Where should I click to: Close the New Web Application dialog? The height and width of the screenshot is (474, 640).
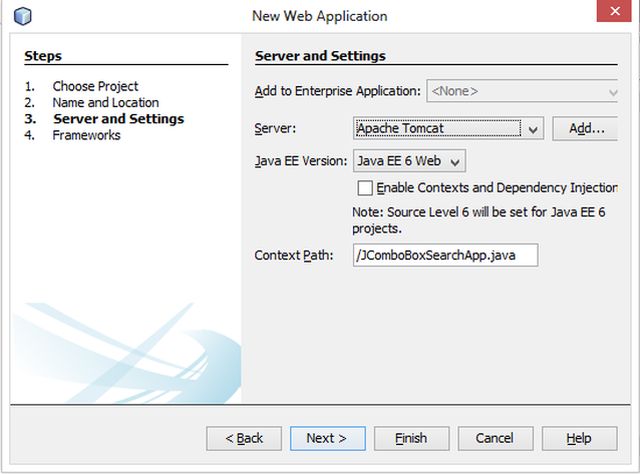pos(614,11)
